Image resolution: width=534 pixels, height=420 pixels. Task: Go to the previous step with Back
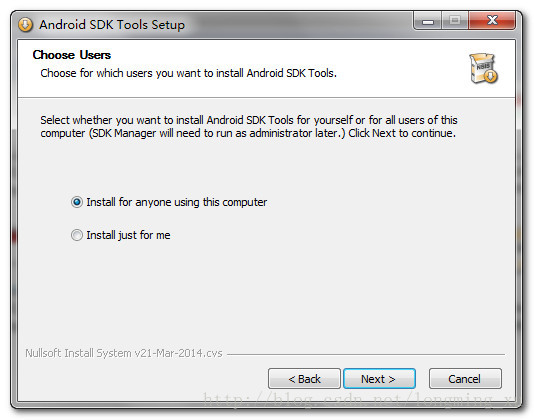tap(304, 378)
